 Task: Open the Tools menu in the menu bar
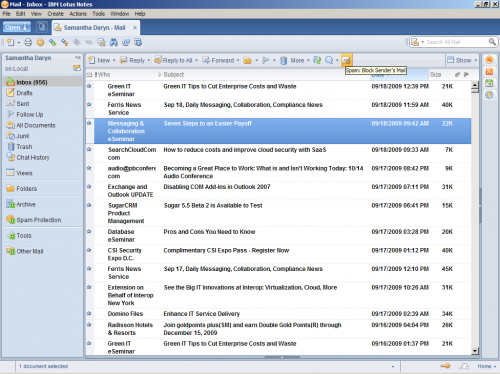coord(98,14)
